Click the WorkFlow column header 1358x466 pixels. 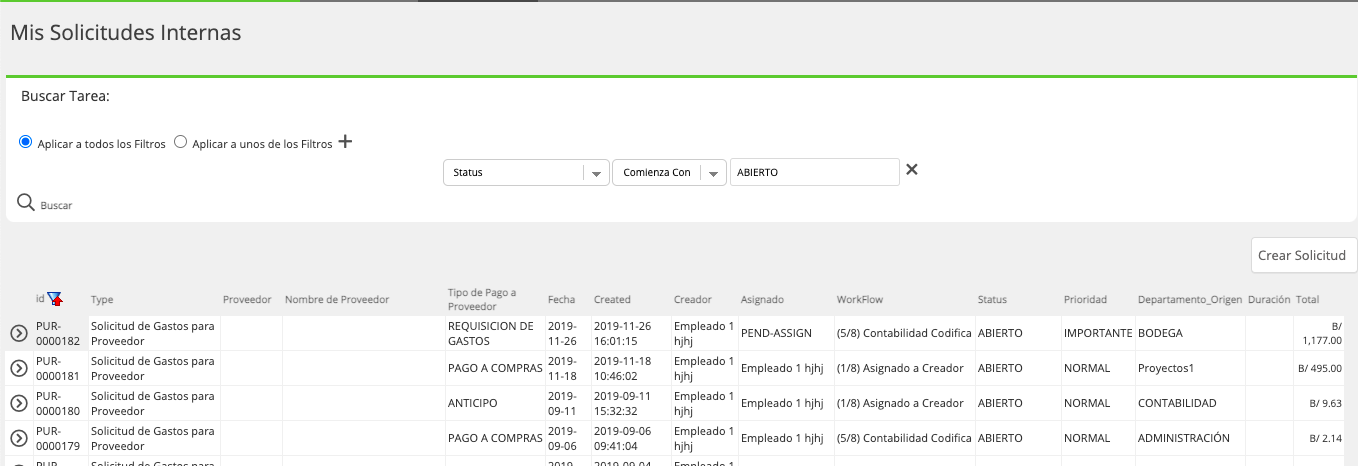coord(860,299)
